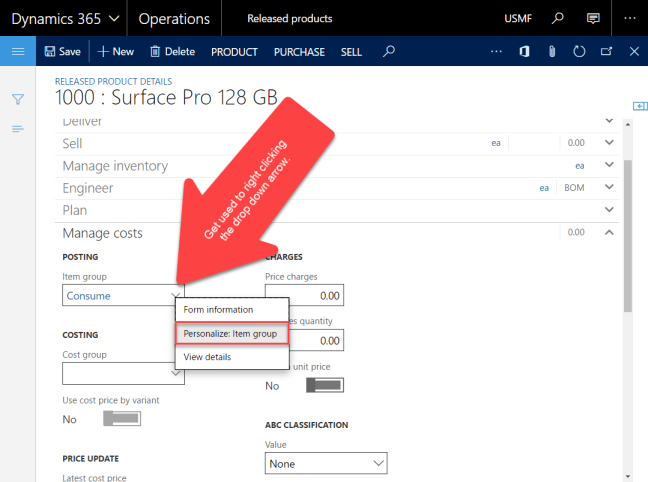Screen dimensions: 648x482
Task: Open in Microsoft Office icon
Action: [x=526, y=51]
